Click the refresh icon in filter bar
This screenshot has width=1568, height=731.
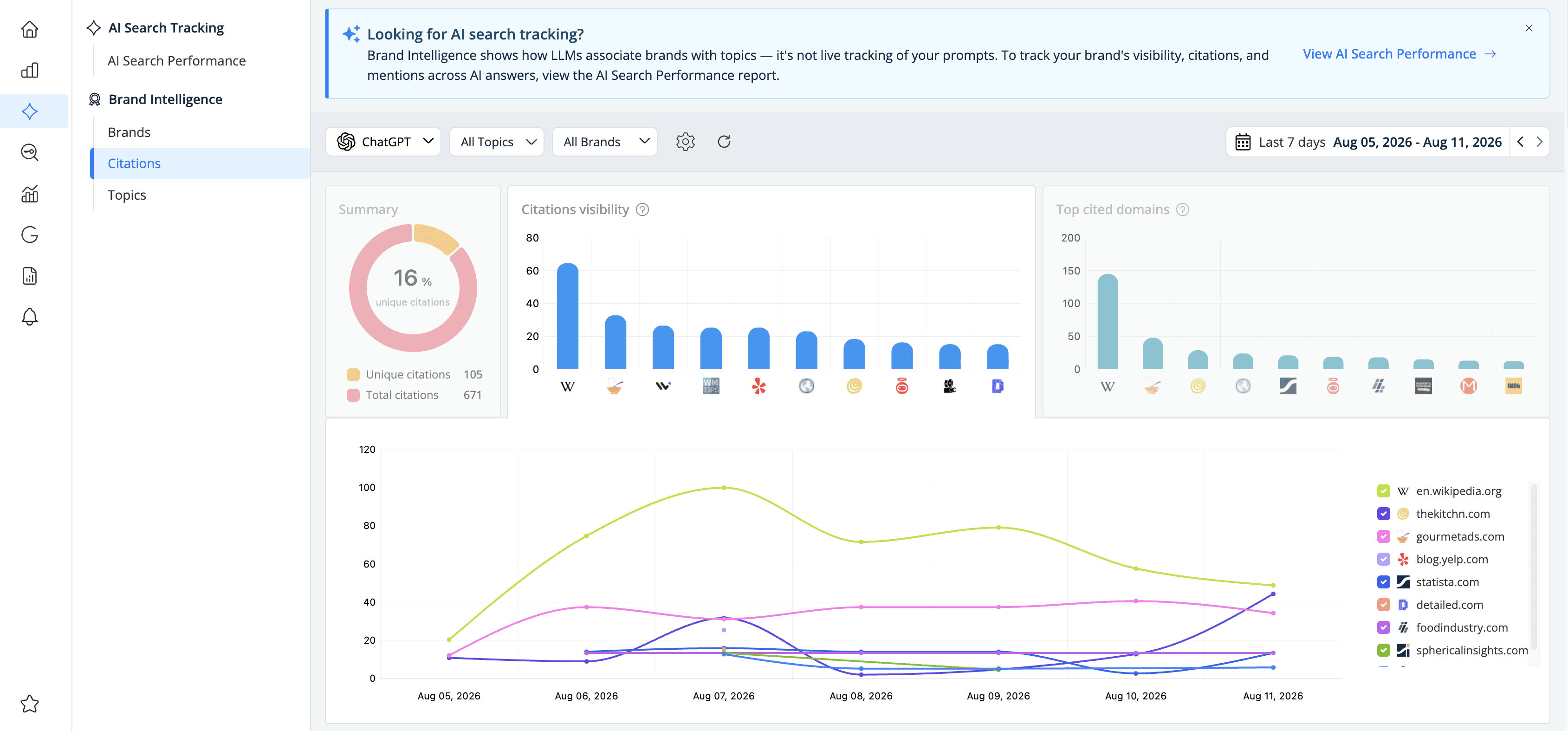(x=724, y=141)
